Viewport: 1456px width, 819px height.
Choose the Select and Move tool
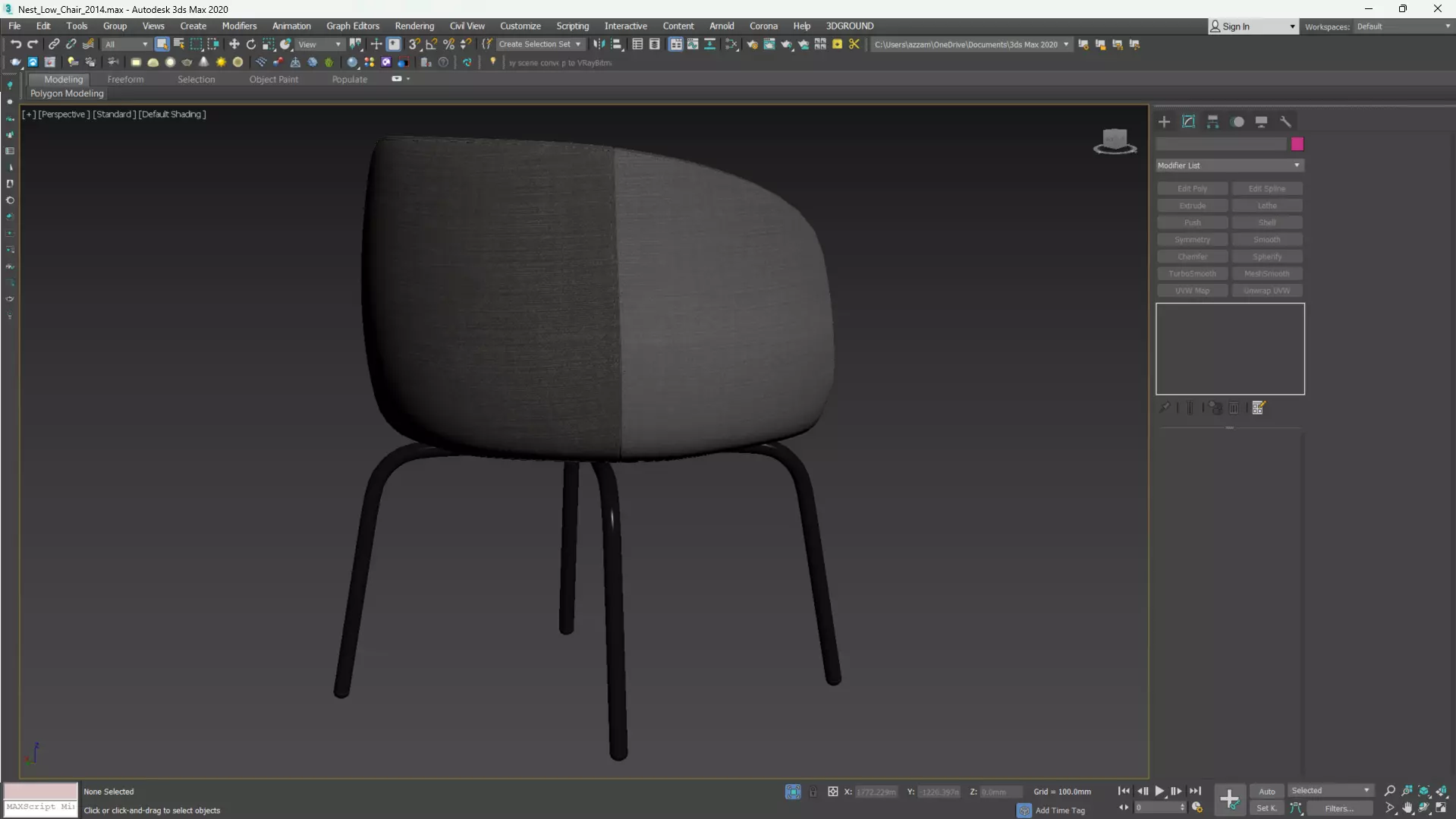click(x=234, y=44)
